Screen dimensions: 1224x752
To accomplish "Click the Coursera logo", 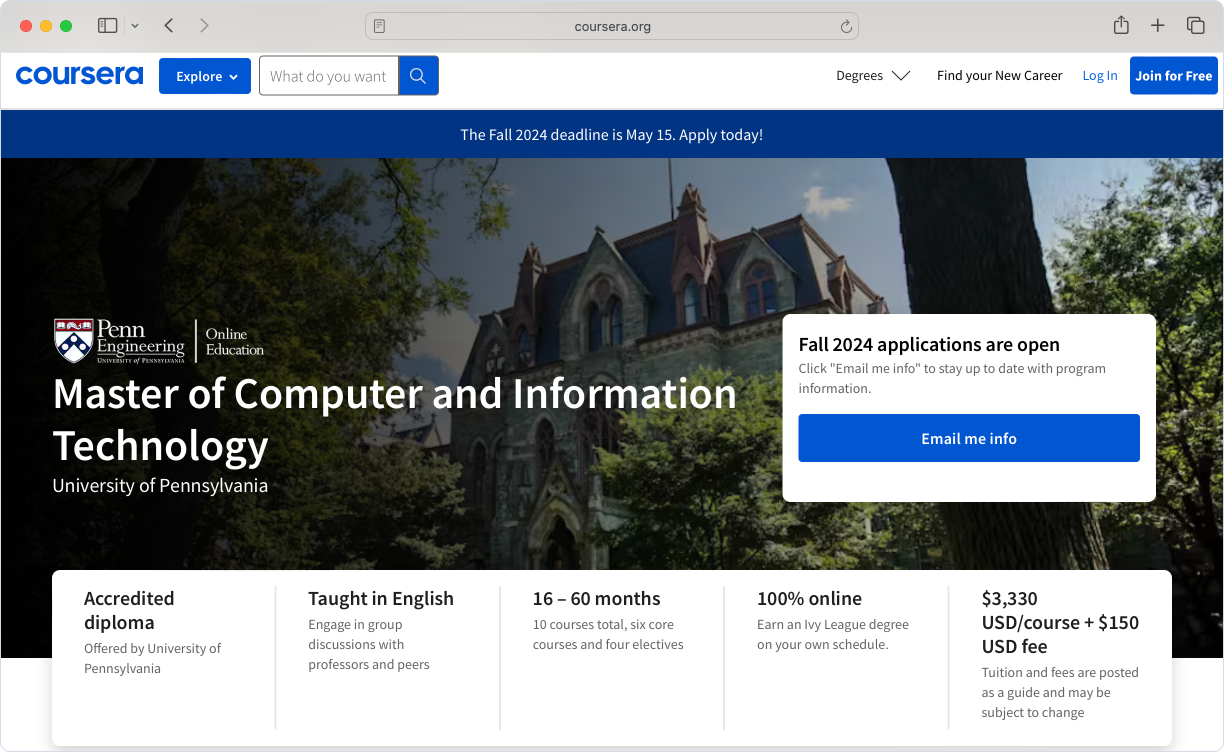I will pyautogui.click(x=79, y=76).
